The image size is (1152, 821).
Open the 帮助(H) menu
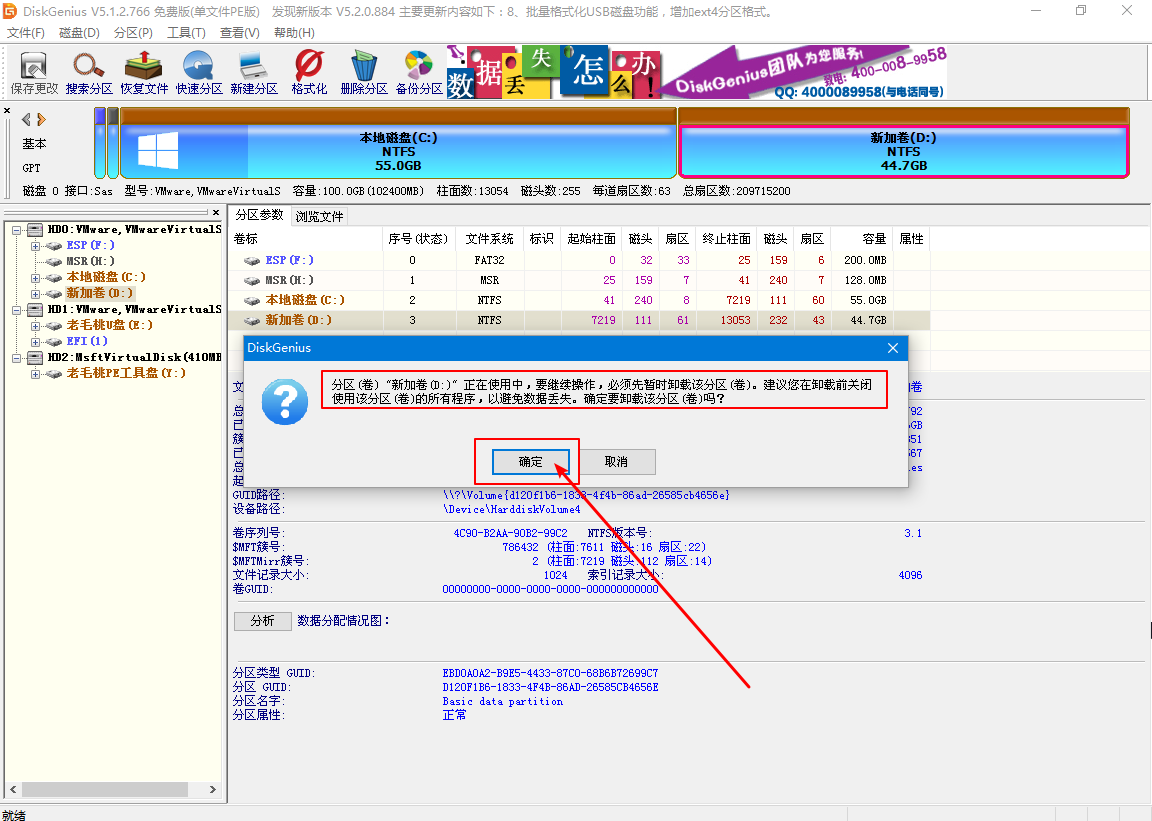294,33
